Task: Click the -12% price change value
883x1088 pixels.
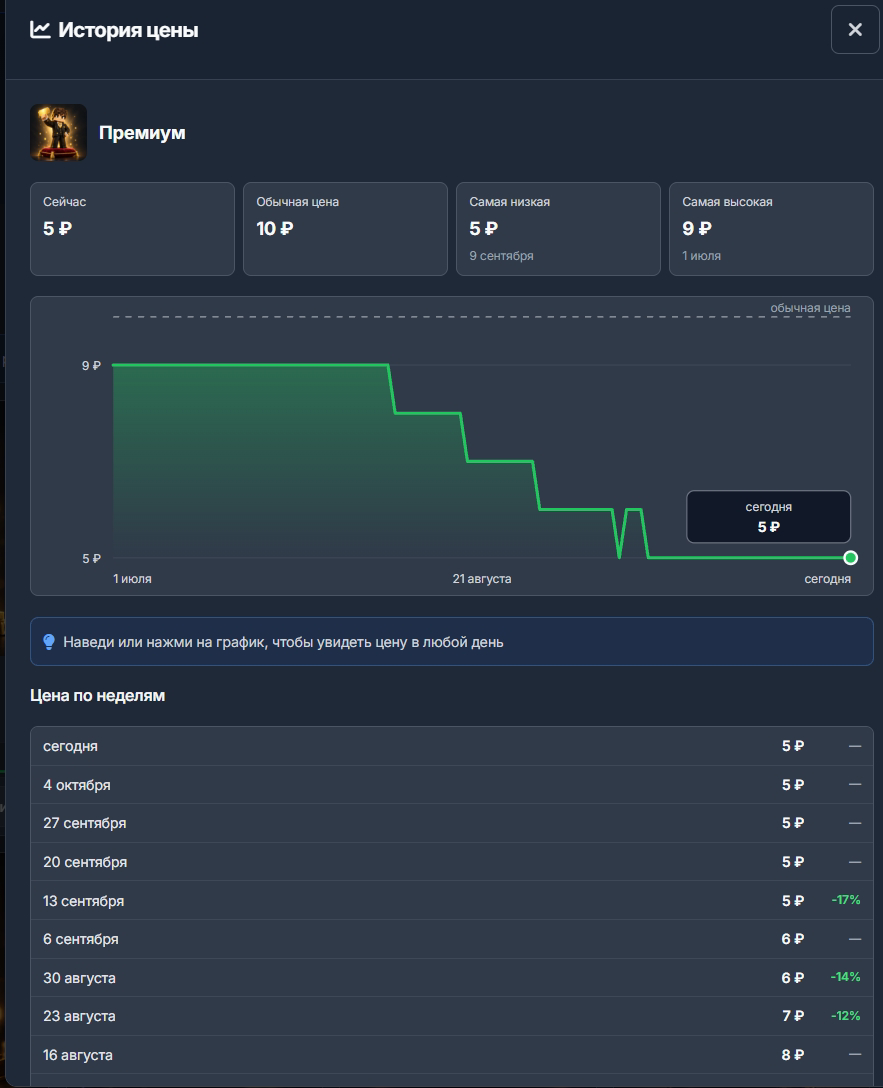Action: tap(846, 1016)
